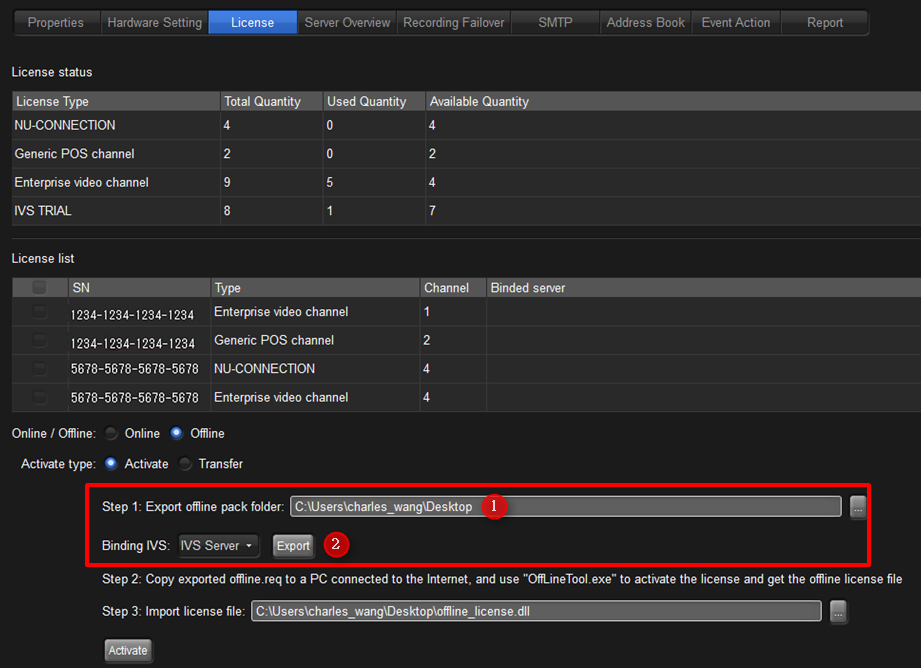Click the import license file path field
The image size is (921, 668).
[x=536, y=612]
